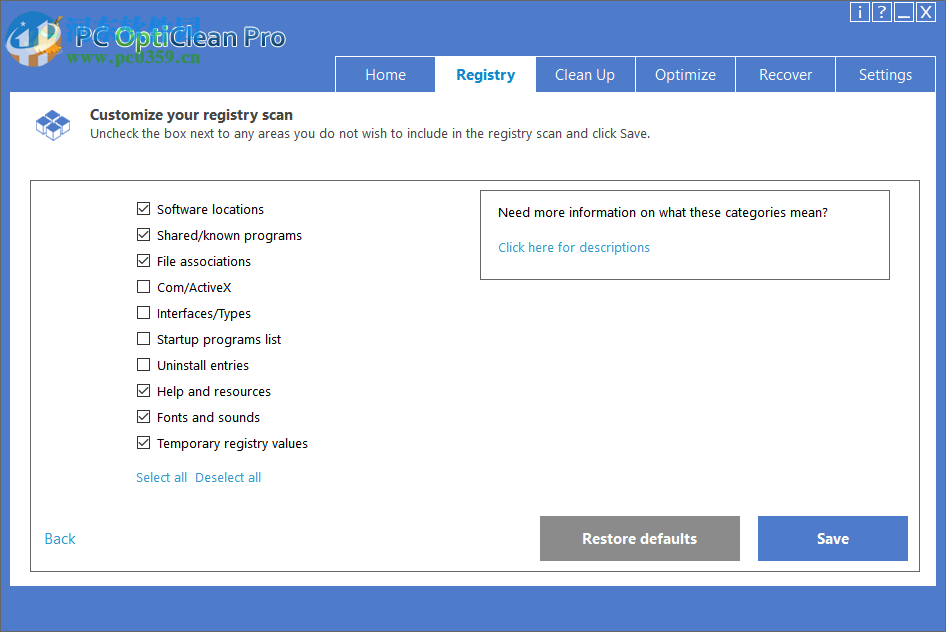Open the Clean Up tab

tap(585, 74)
